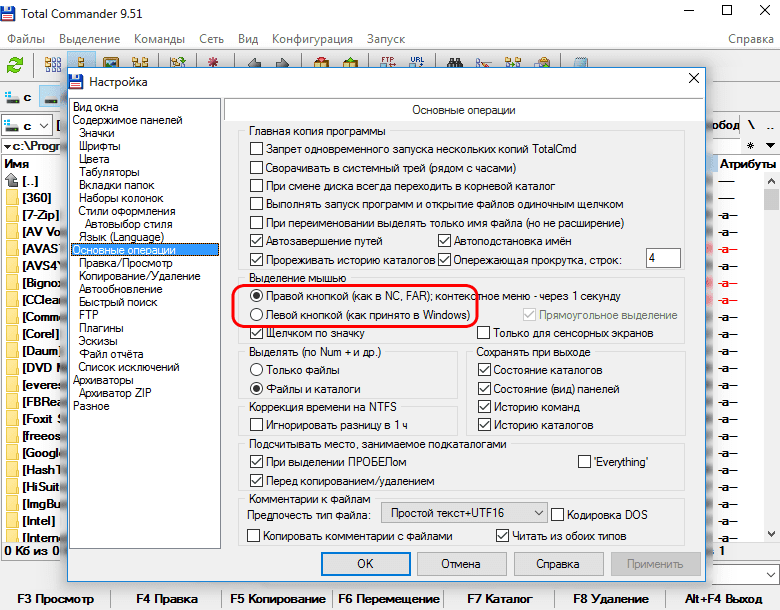The width and height of the screenshot is (780, 610).
Task: Click the F5 Копирование button
Action: point(278,599)
